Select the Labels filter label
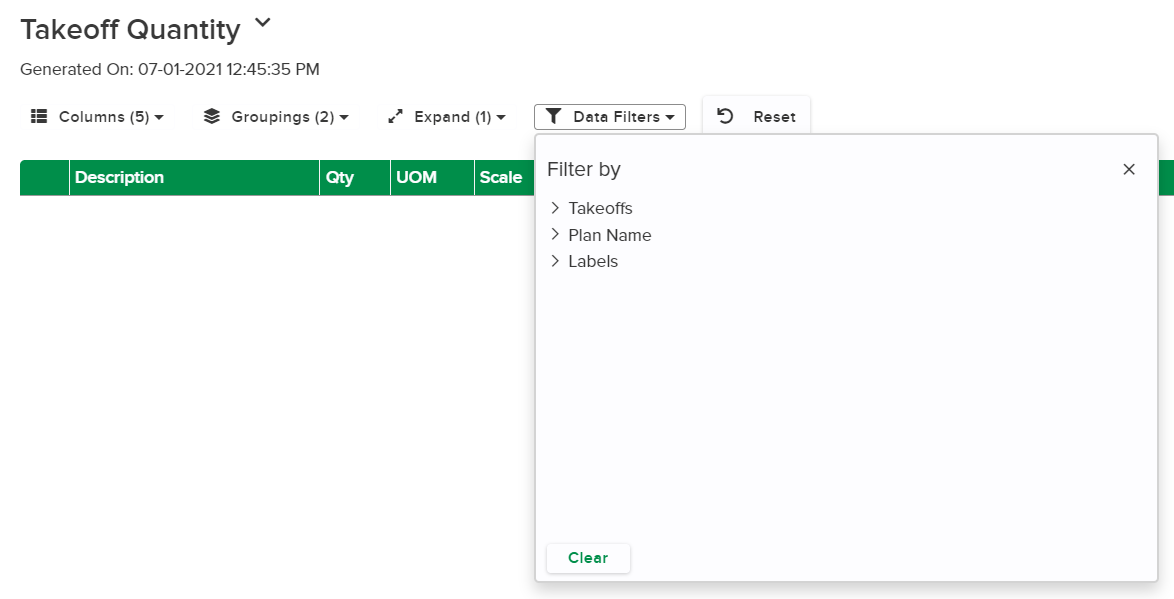Viewport: 1174px width, 599px height. (x=593, y=261)
